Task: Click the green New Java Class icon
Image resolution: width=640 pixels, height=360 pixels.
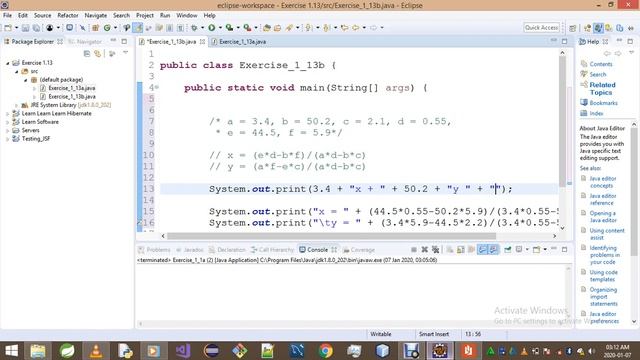Action: [107, 28]
